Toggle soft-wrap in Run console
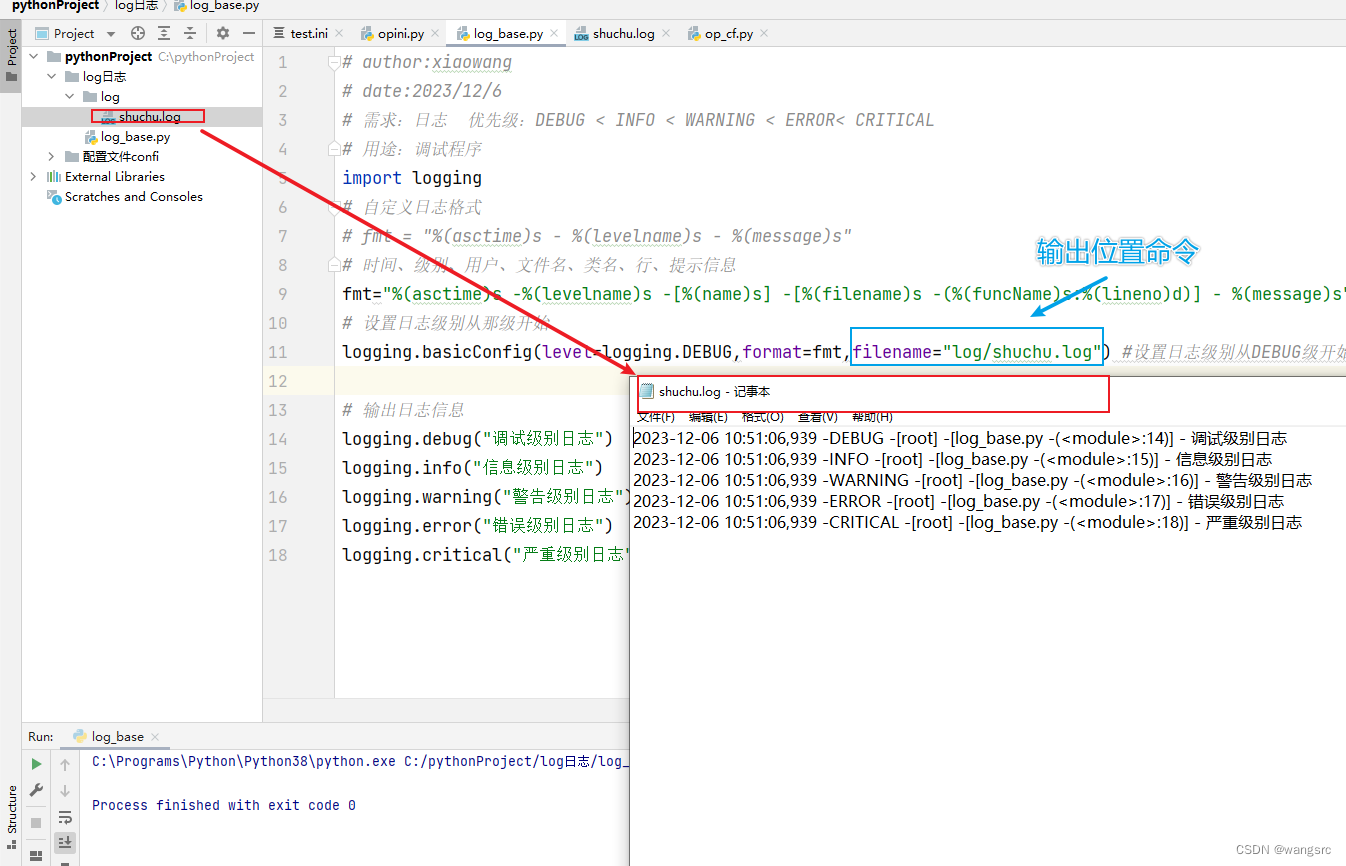The height and width of the screenshot is (866, 1346). pos(65,817)
